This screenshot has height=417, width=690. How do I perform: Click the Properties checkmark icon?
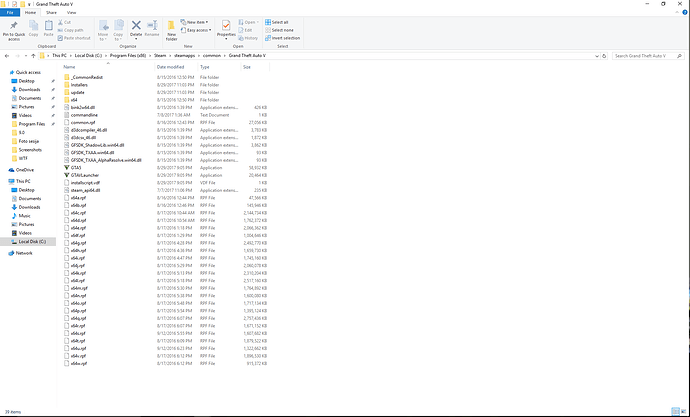pyautogui.click(x=226, y=26)
